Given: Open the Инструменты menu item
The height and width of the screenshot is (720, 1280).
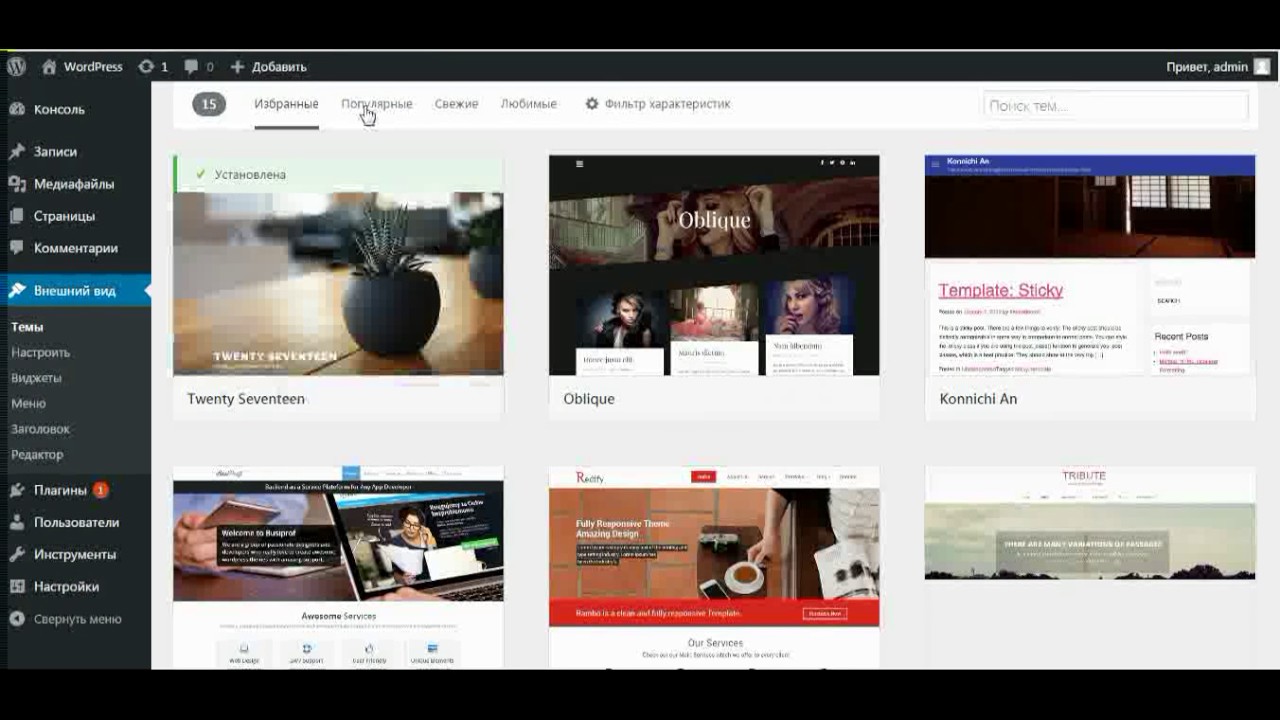Looking at the screenshot, I should 75,554.
